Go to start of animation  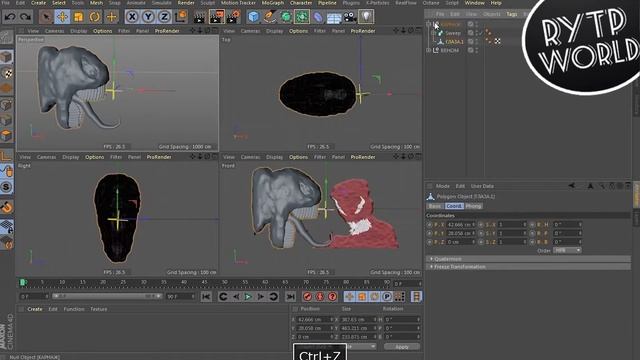[206, 297]
